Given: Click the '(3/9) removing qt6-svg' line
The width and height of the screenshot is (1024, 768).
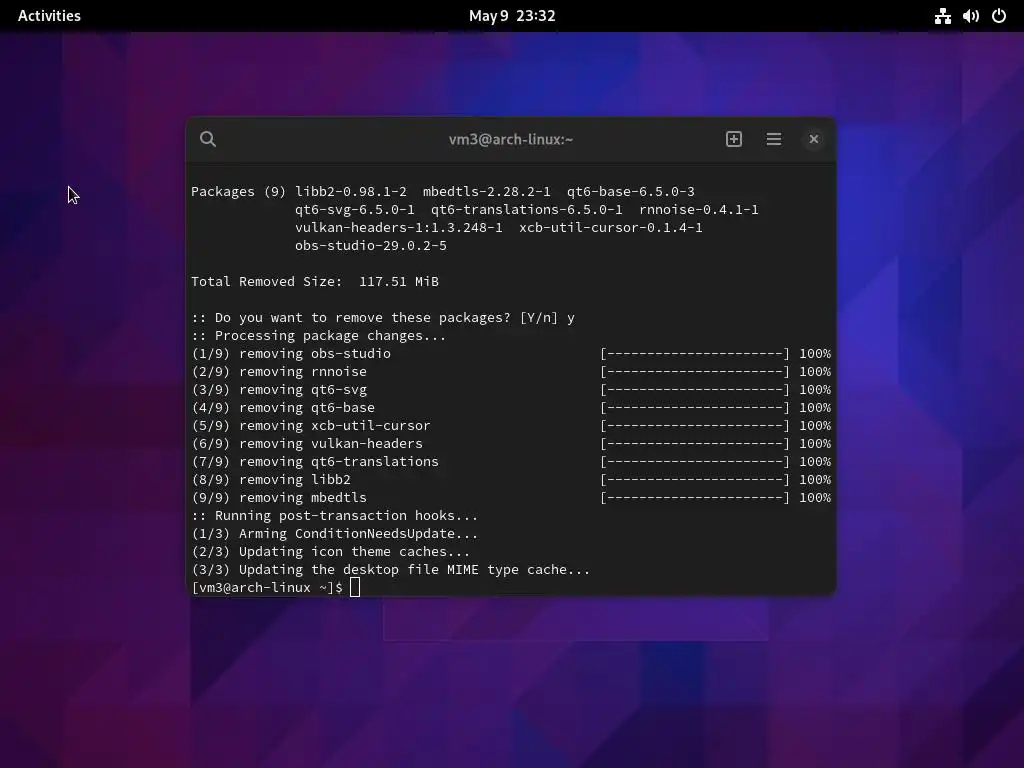Looking at the screenshot, I should 280,389.
